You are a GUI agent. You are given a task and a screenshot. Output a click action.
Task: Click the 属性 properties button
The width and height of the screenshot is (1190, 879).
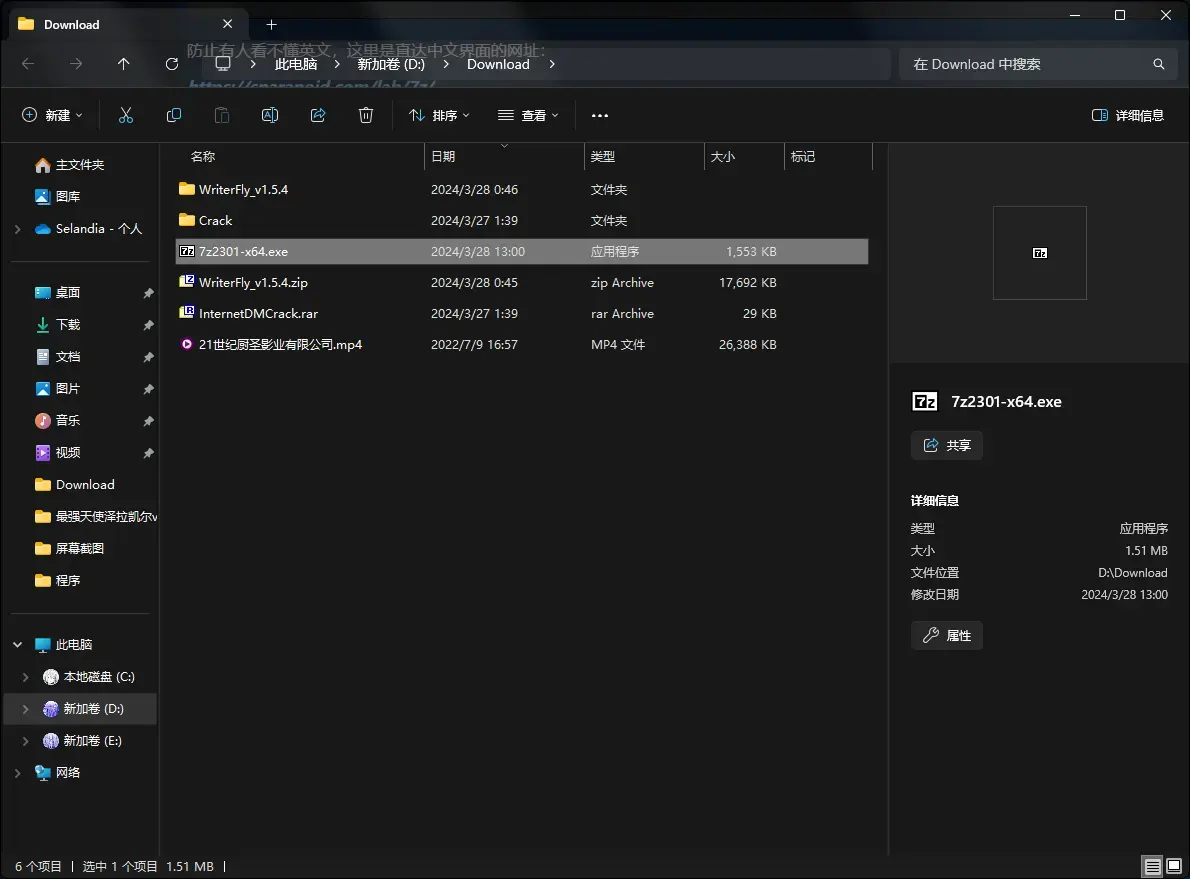point(946,636)
